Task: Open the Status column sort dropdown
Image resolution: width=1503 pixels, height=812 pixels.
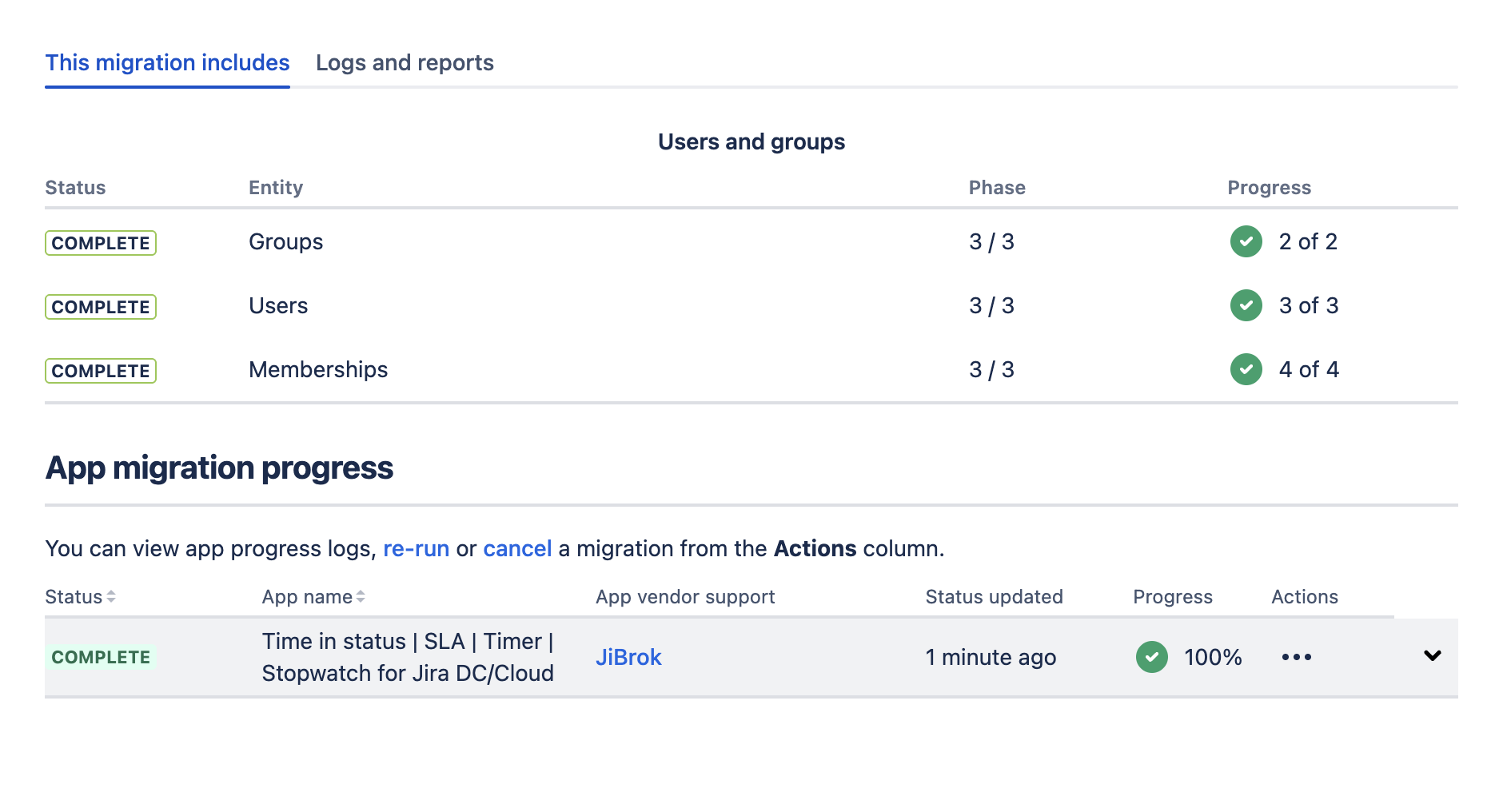Action: pyautogui.click(x=110, y=596)
